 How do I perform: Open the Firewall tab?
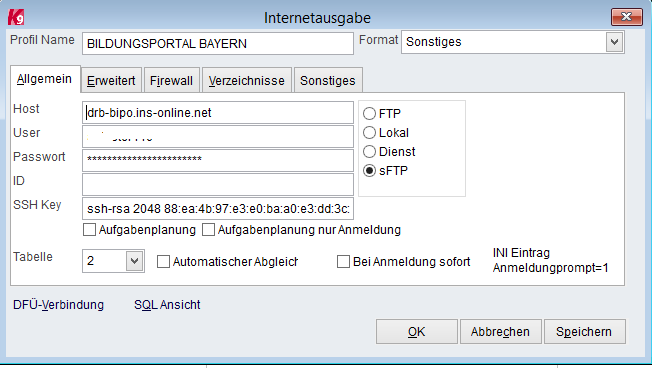[x=171, y=80]
